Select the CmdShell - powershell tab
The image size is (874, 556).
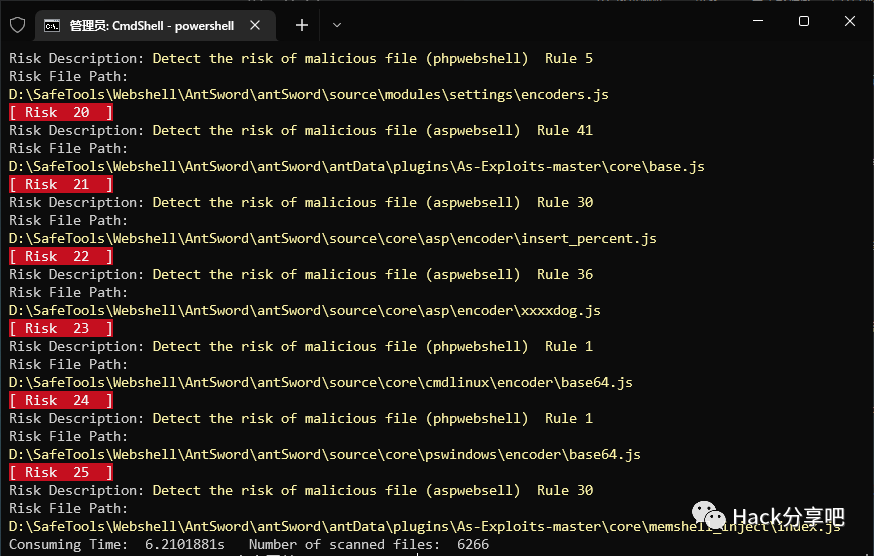[x=155, y=26]
